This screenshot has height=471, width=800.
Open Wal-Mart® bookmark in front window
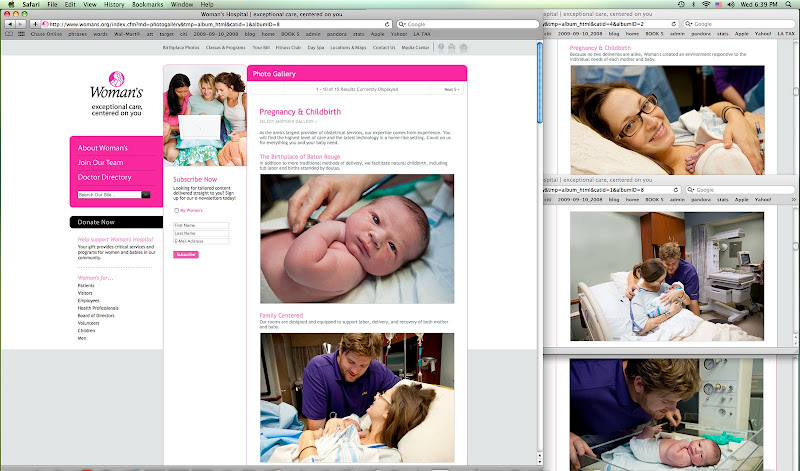127,34
